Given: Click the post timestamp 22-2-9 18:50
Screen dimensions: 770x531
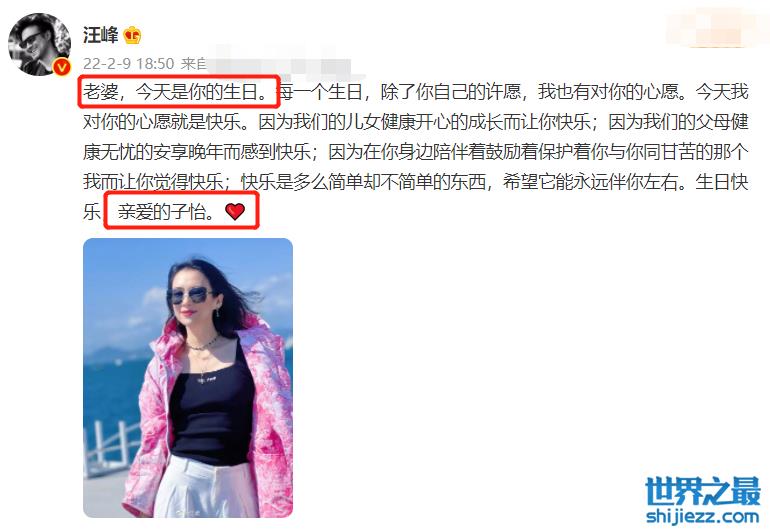Looking at the screenshot, I should [x=129, y=63].
